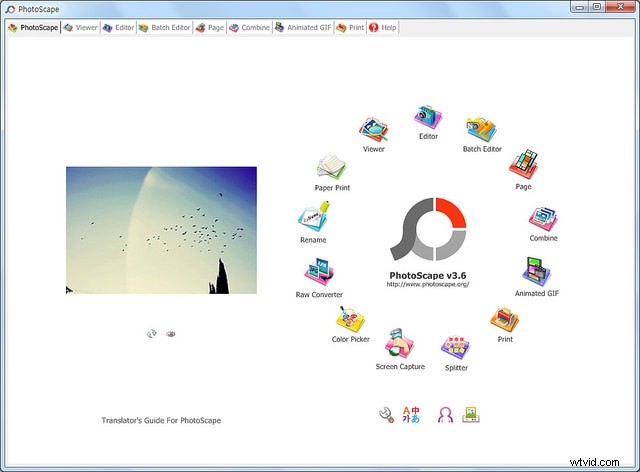Click the eye icon below the photo
640x472 pixels.
(x=171, y=334)
